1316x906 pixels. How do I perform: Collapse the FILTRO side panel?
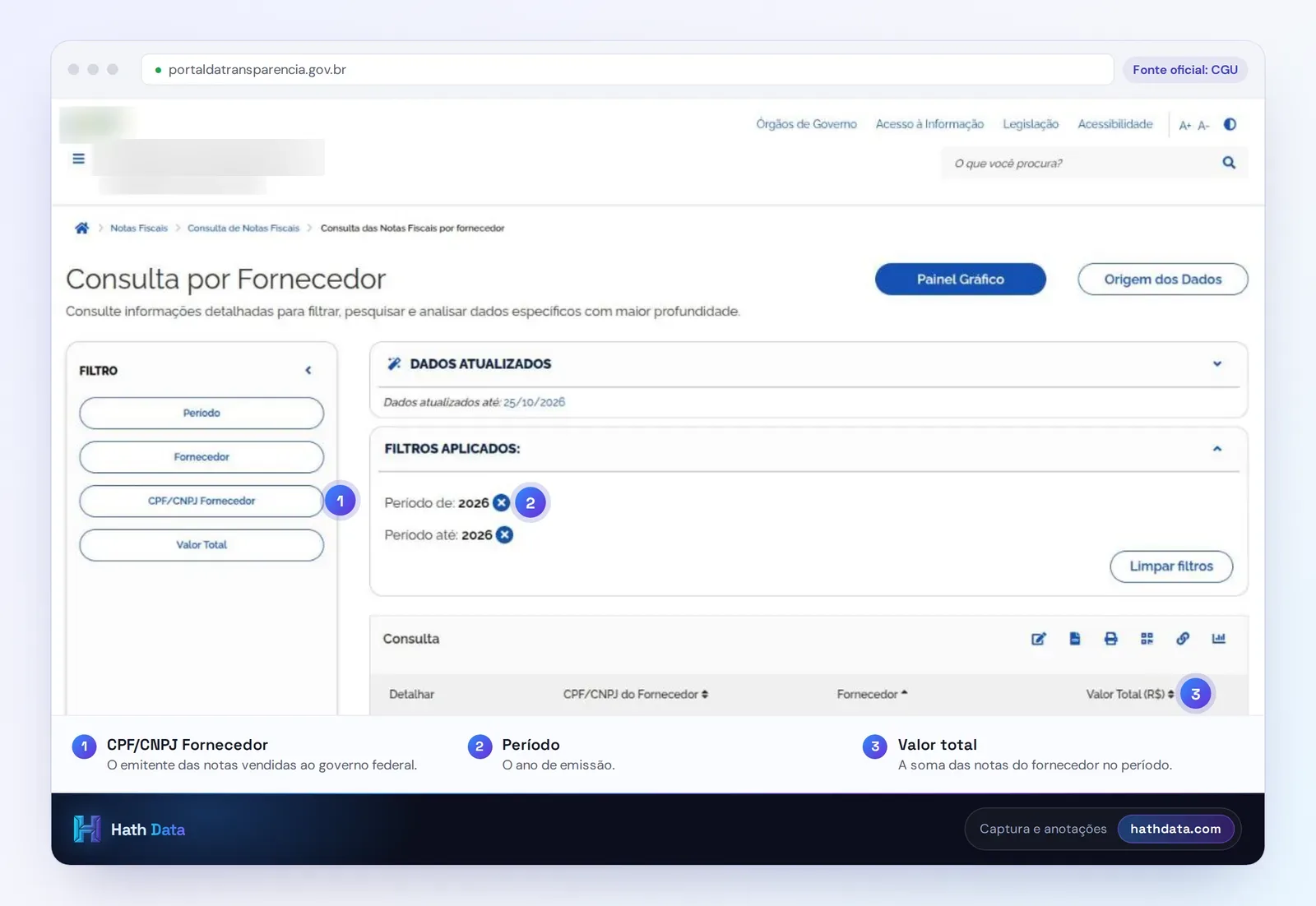coord(308,371)
